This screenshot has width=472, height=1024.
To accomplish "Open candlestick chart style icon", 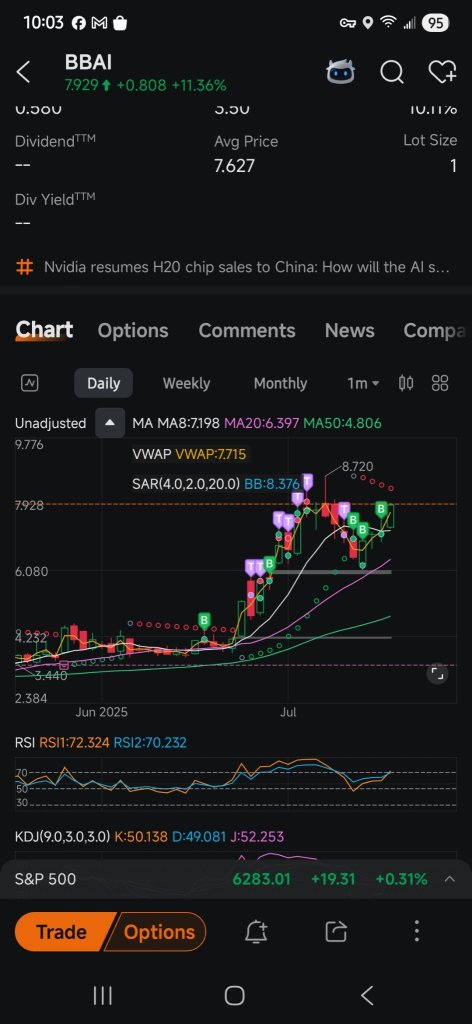I will (x=406, y=383).
